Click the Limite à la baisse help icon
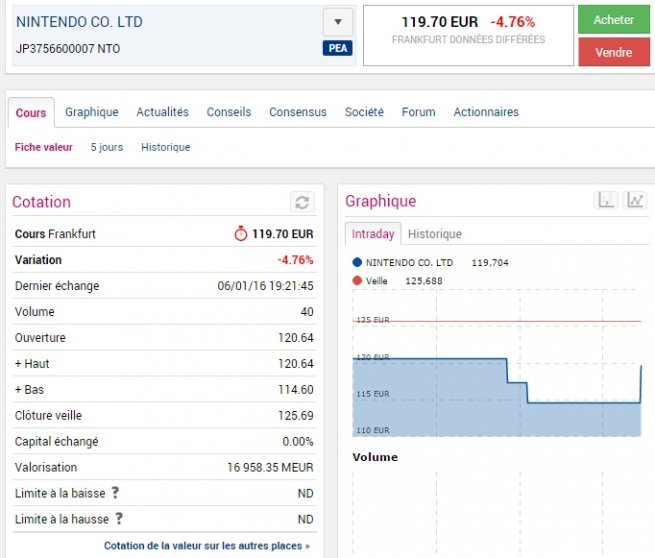This screenshot has width=655, height=558. coord(115,493)
